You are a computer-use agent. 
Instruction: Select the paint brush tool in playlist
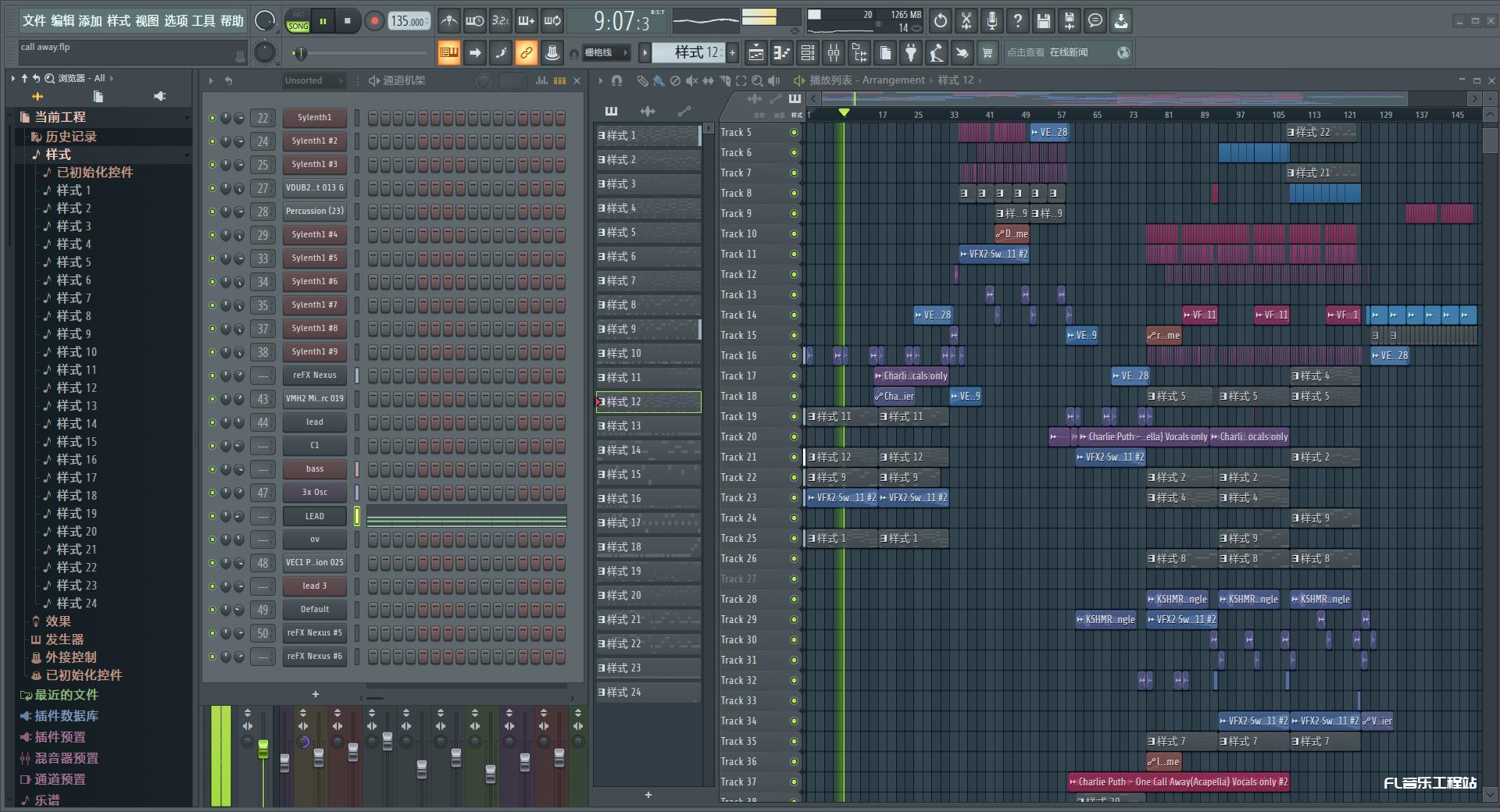click(659, 80)
